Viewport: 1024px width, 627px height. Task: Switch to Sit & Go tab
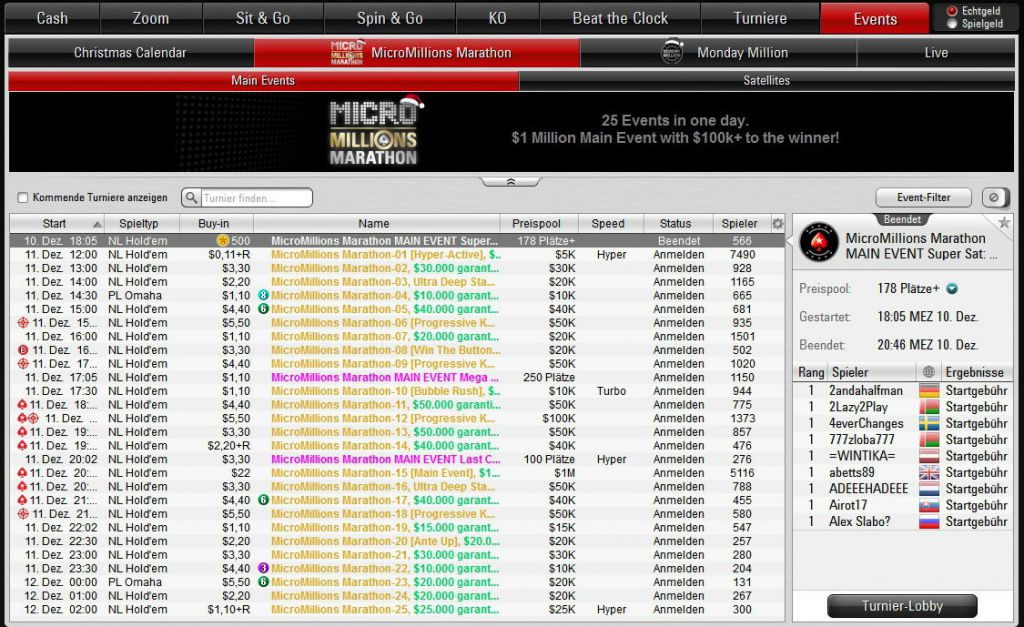pos(263,18)
